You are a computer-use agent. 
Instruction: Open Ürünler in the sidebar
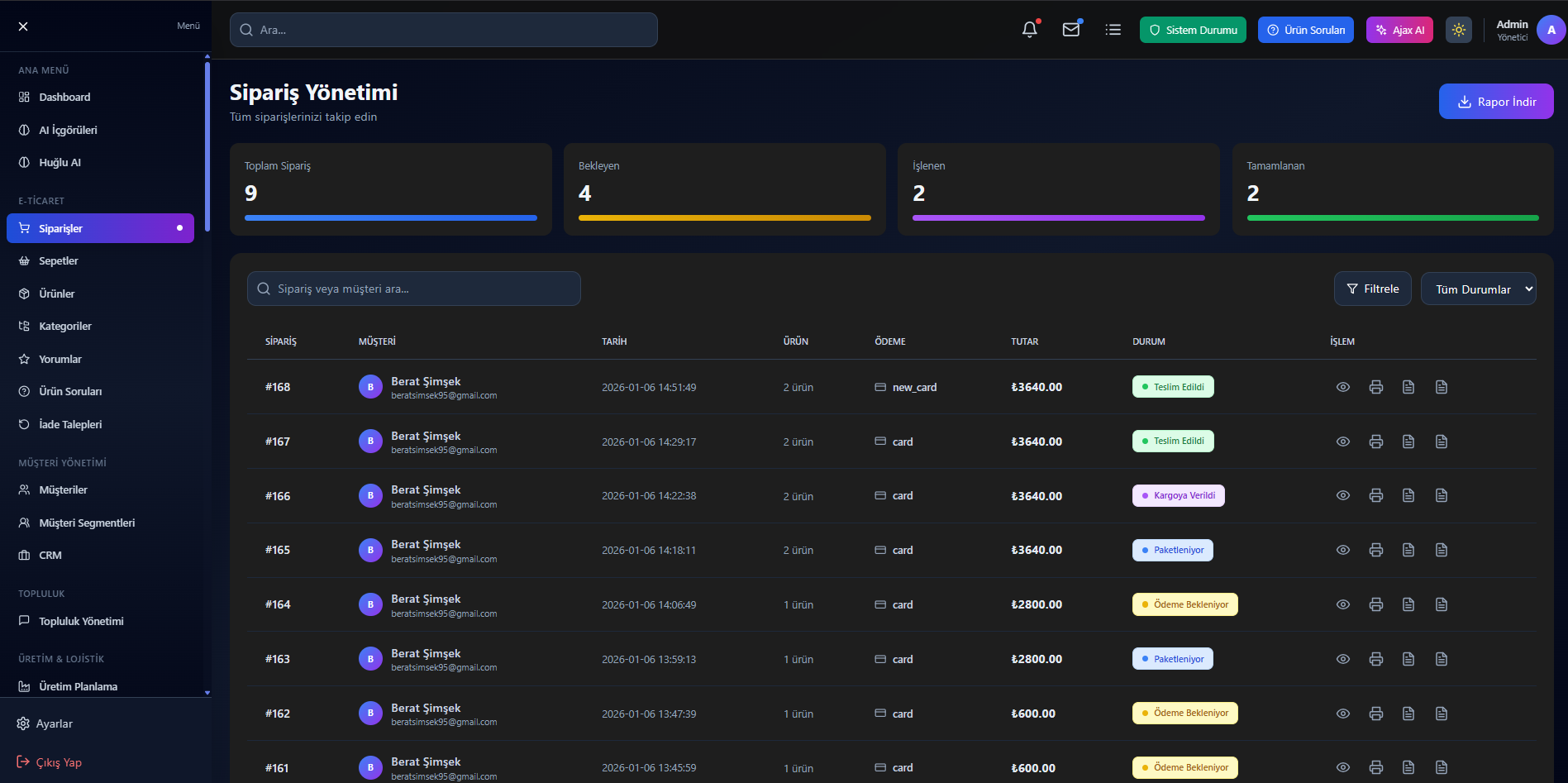57,294
